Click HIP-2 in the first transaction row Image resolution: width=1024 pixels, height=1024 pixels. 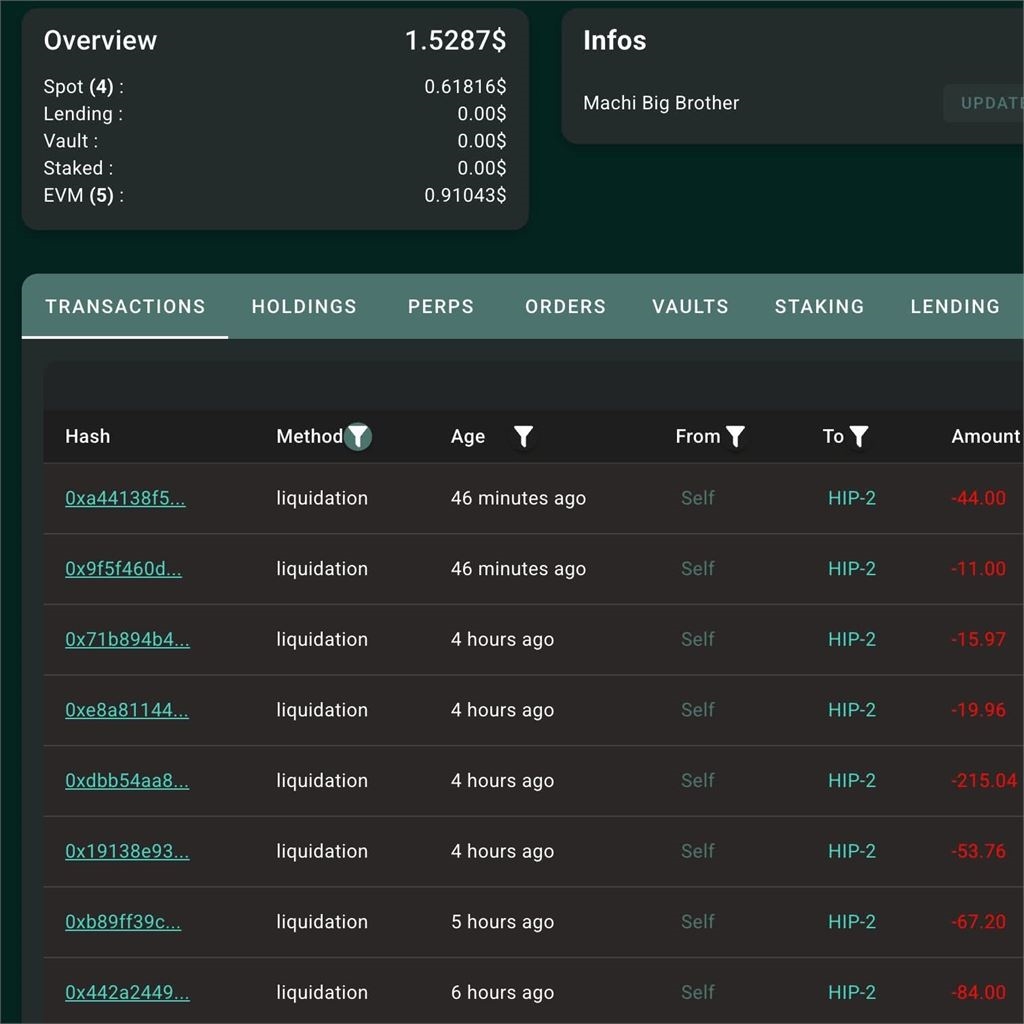[x=852, y=498]
